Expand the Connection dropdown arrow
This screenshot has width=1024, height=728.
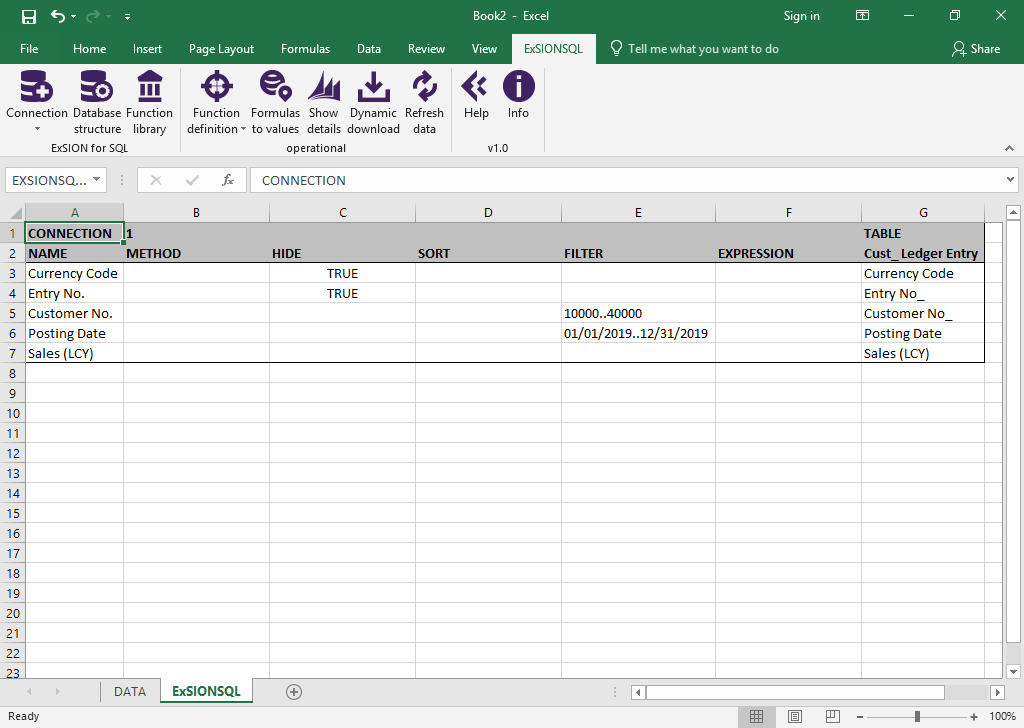(x=37, y=129)
